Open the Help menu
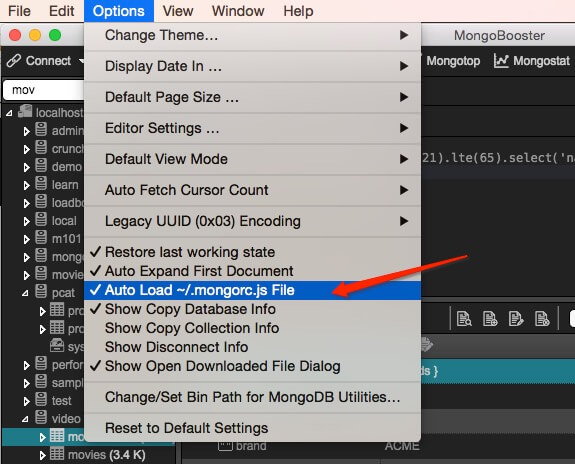The image size is (575, 464). [x=298, y=11]
